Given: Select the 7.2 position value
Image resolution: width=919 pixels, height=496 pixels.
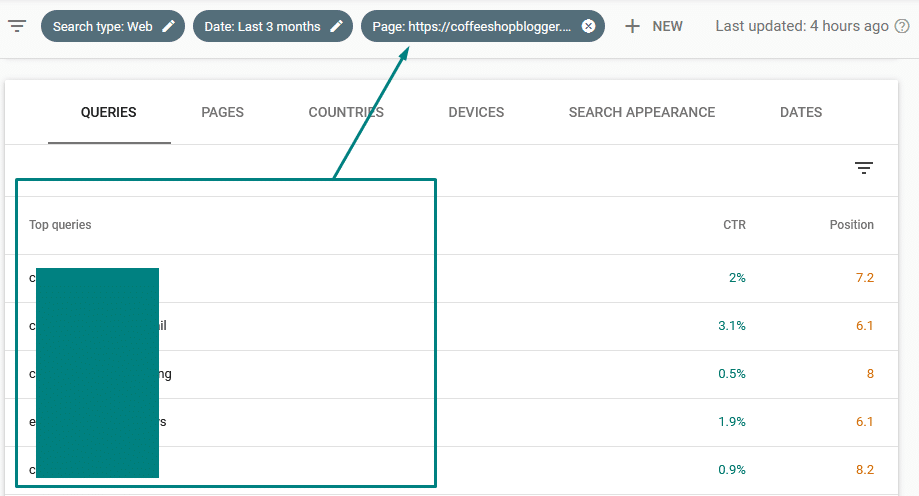Looking at the screenshot, I should point(864,277).
